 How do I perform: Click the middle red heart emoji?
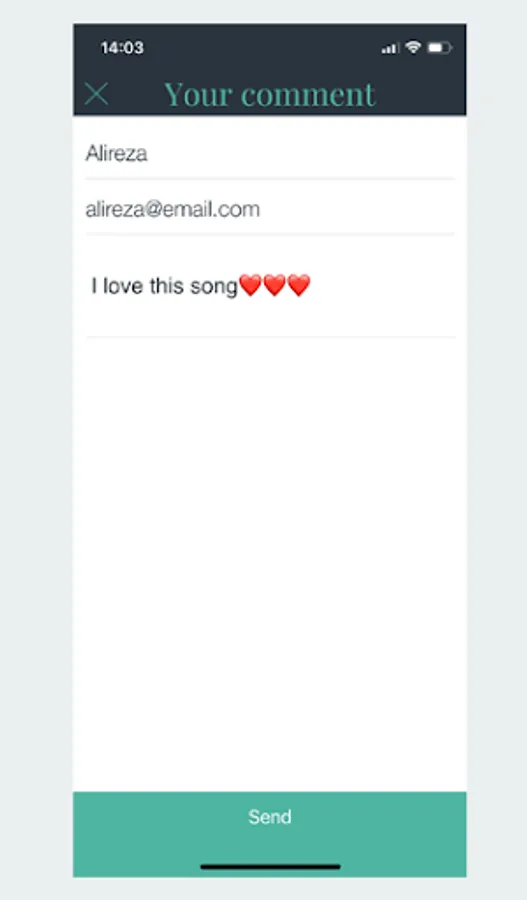274,285
